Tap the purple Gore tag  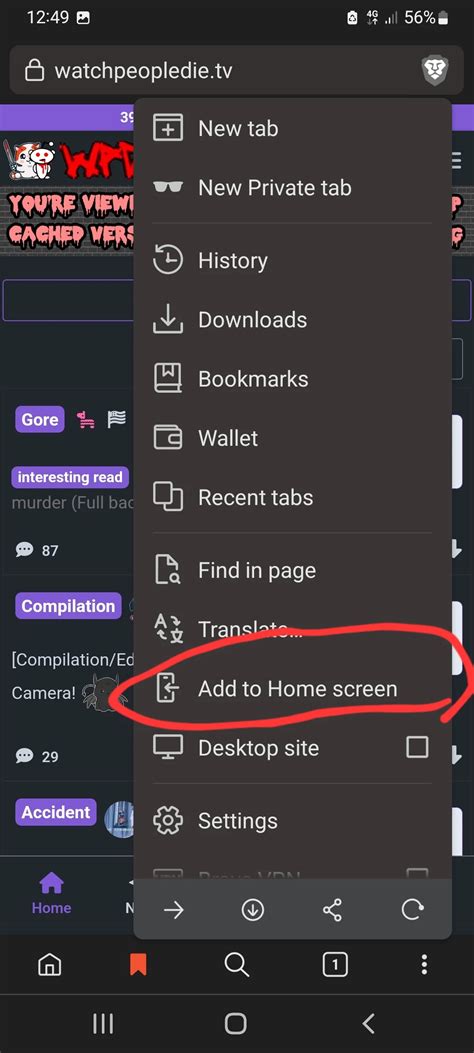[x=40, y=419]
